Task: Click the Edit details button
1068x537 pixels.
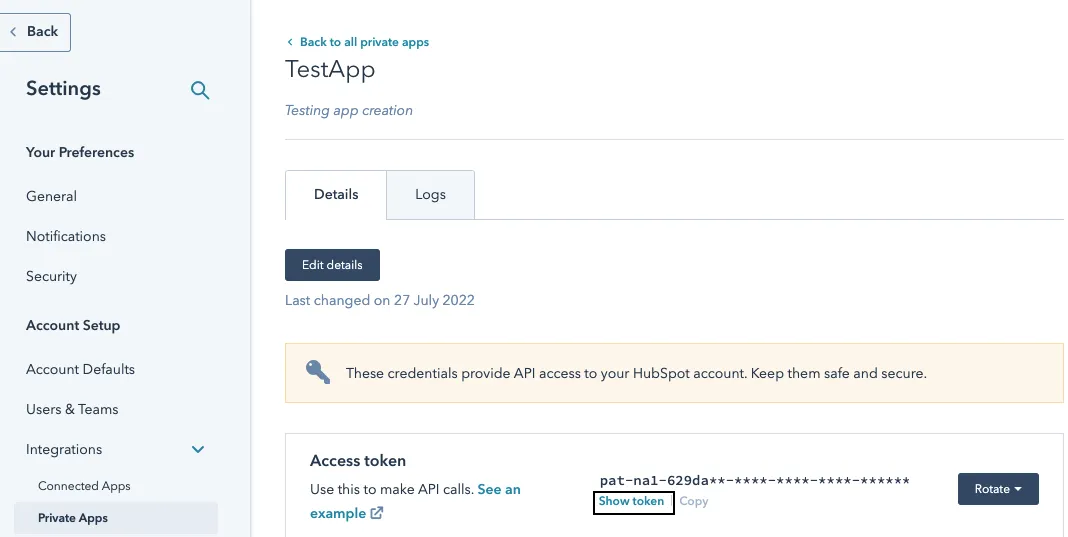Action: click(332, 265)
